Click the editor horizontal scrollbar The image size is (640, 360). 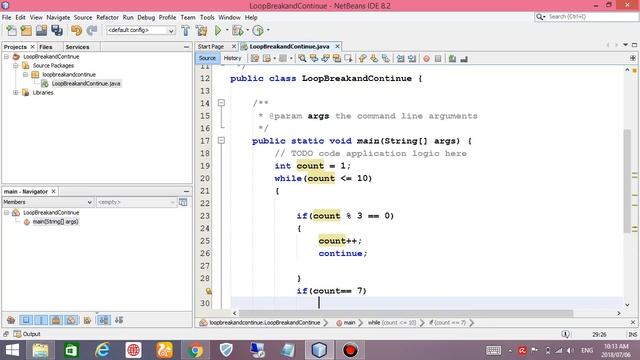406,313
